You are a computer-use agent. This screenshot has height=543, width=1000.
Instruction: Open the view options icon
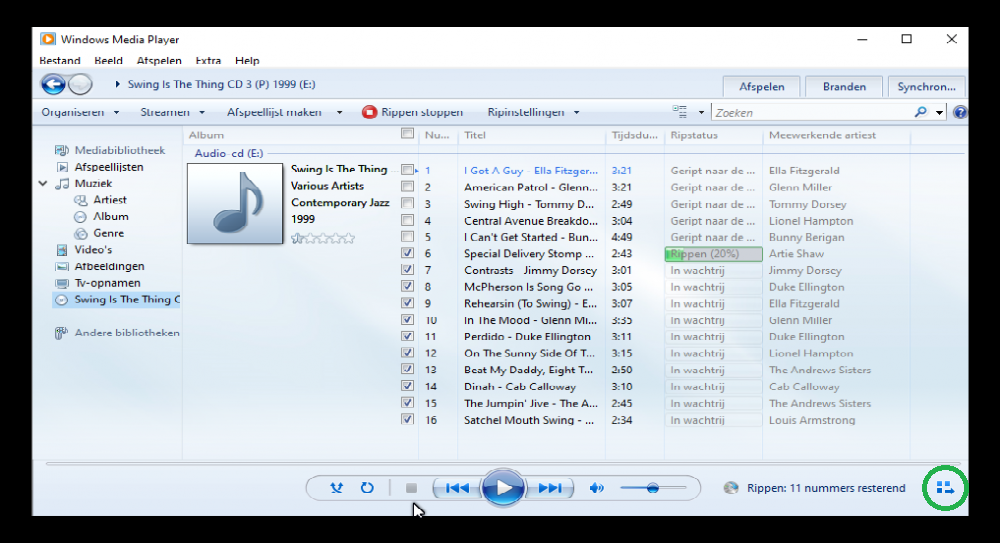point(680,112)
